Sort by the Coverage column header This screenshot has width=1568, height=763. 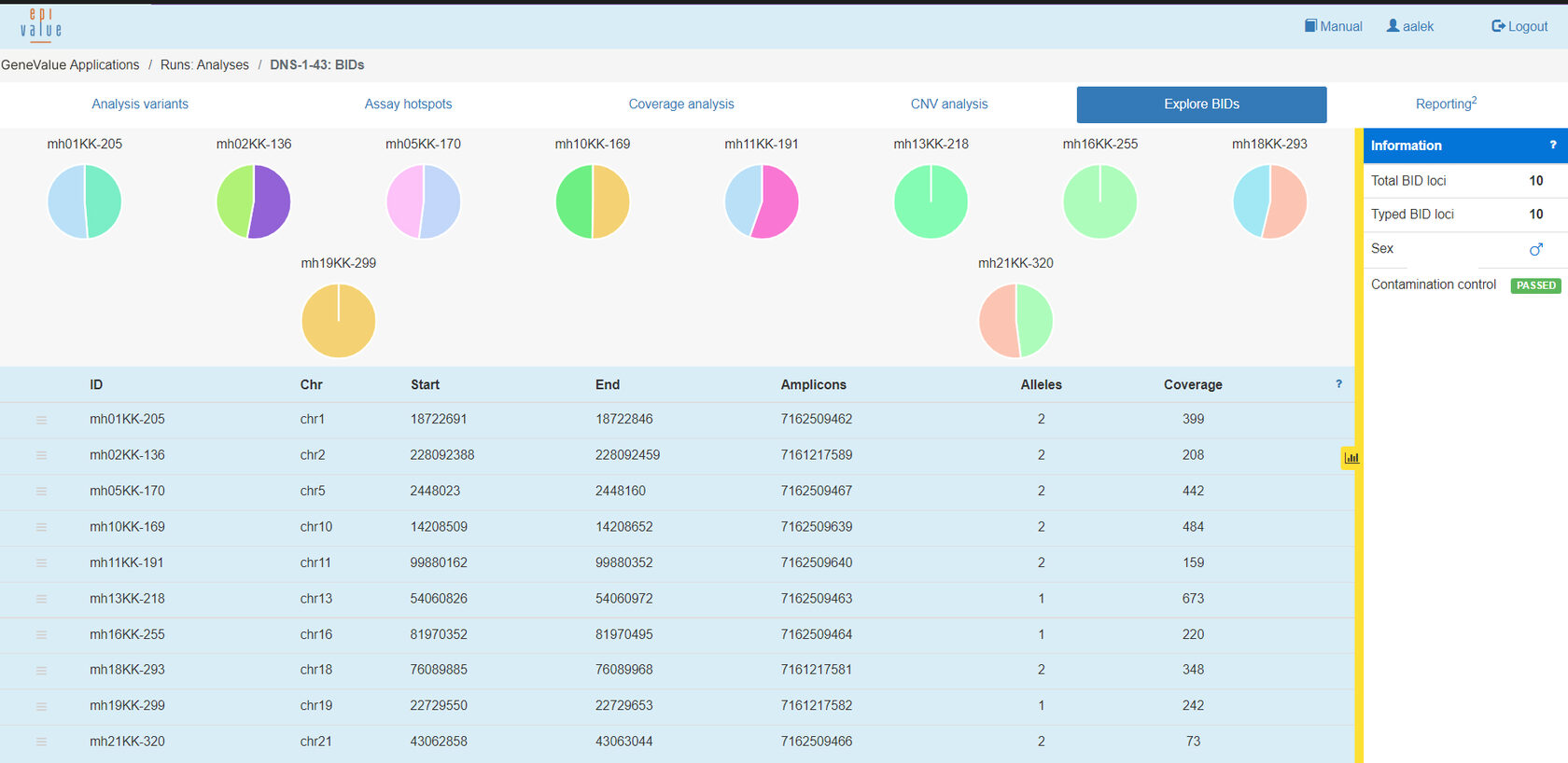tap(1192, 385)
